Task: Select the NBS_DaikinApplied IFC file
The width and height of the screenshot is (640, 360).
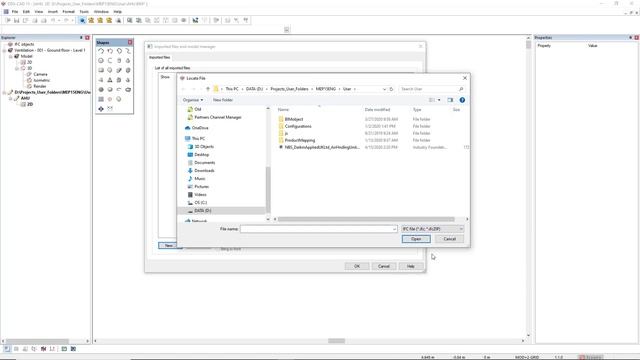Action: pyautogui.click(x=322, y=147)
